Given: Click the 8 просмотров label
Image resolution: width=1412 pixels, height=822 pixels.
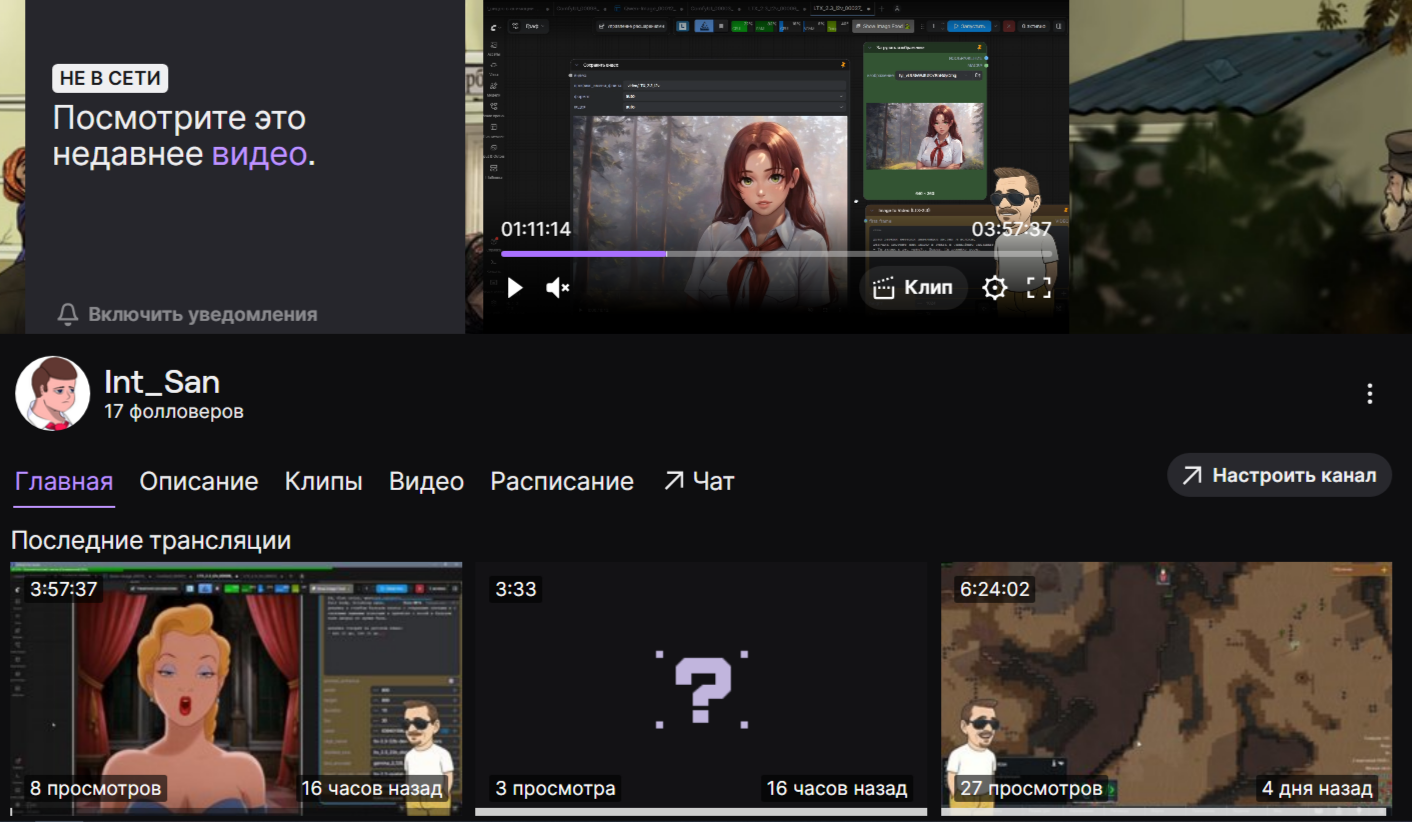Looking at the screenshot, I should click(95, 788).
